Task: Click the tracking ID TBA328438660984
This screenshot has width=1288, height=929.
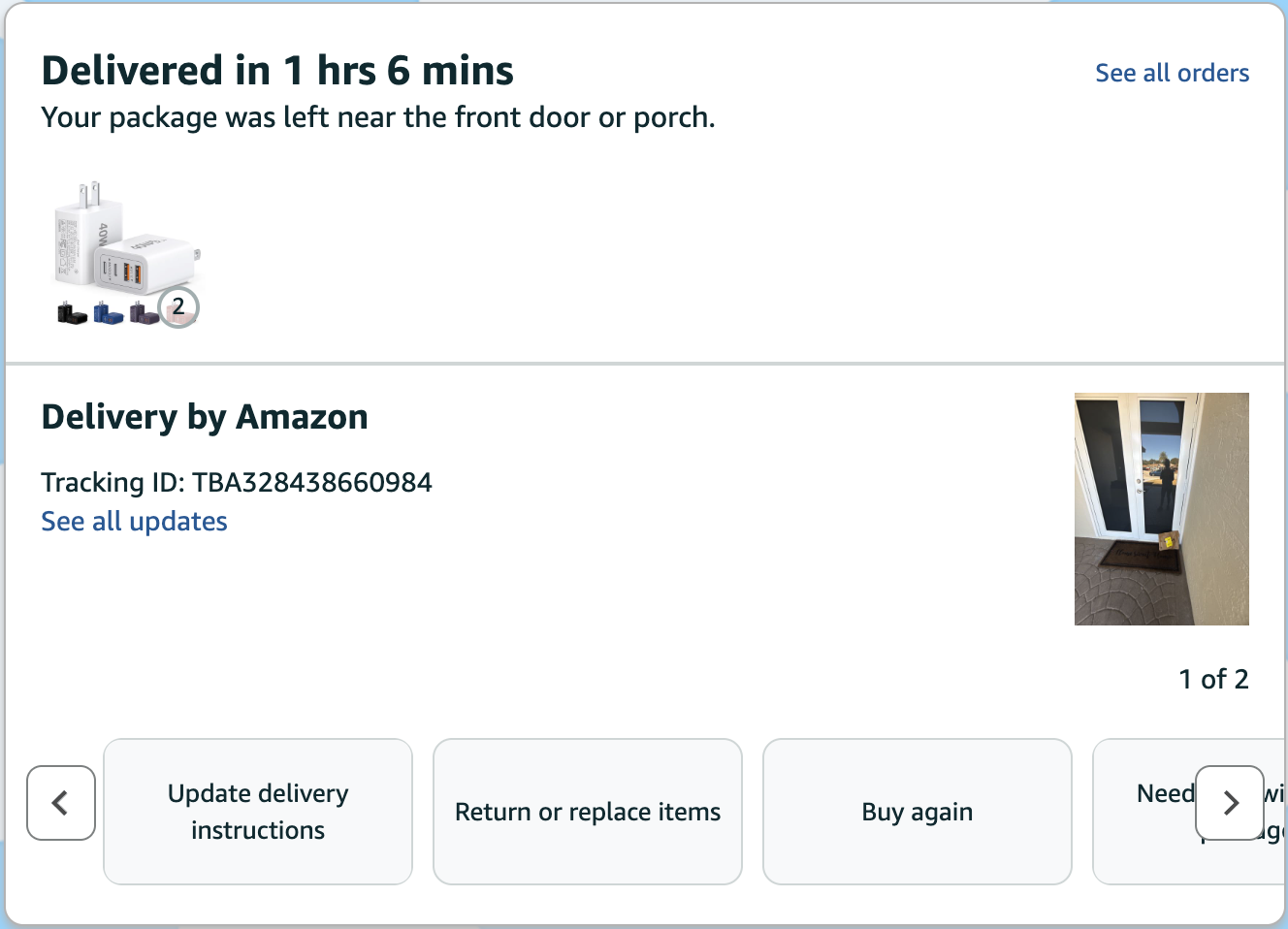Action: [311, 482]
